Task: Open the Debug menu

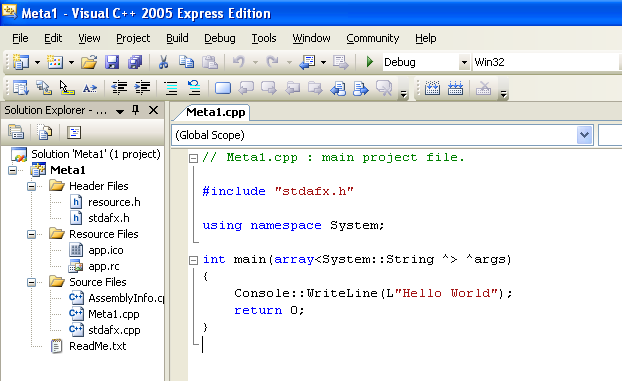Action: (220, 38)
